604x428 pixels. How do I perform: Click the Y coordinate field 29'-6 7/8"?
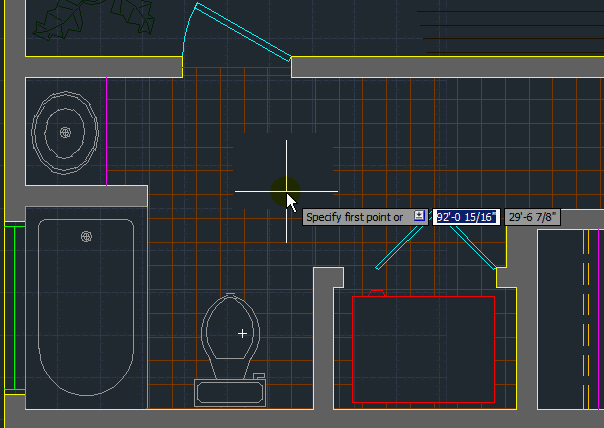532,217
